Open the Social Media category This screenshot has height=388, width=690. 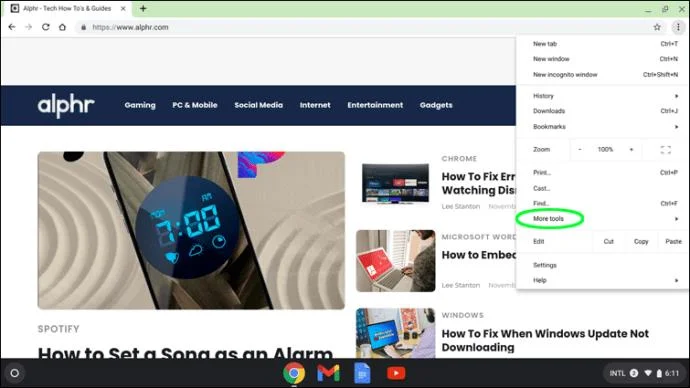point(259,105)
